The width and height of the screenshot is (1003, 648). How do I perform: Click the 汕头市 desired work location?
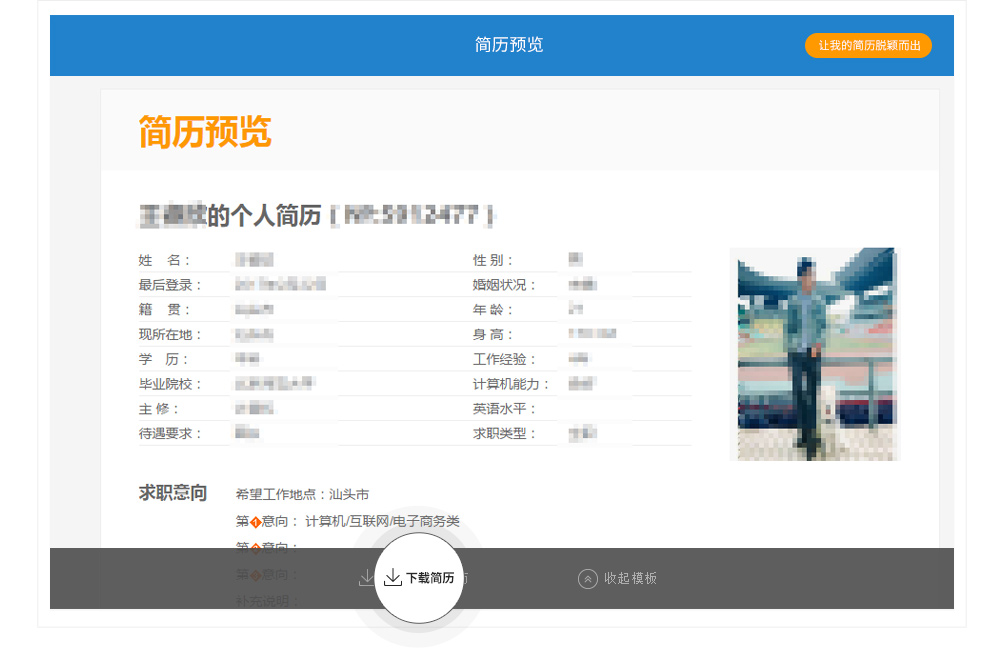[x=349, y=494]
